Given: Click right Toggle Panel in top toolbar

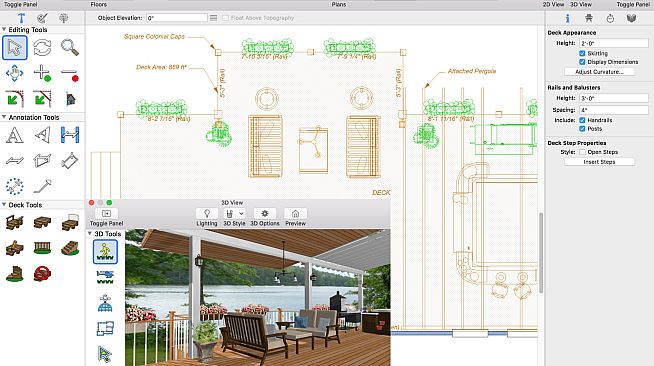Looking at the screenshot, I should [x=633, y=4].
